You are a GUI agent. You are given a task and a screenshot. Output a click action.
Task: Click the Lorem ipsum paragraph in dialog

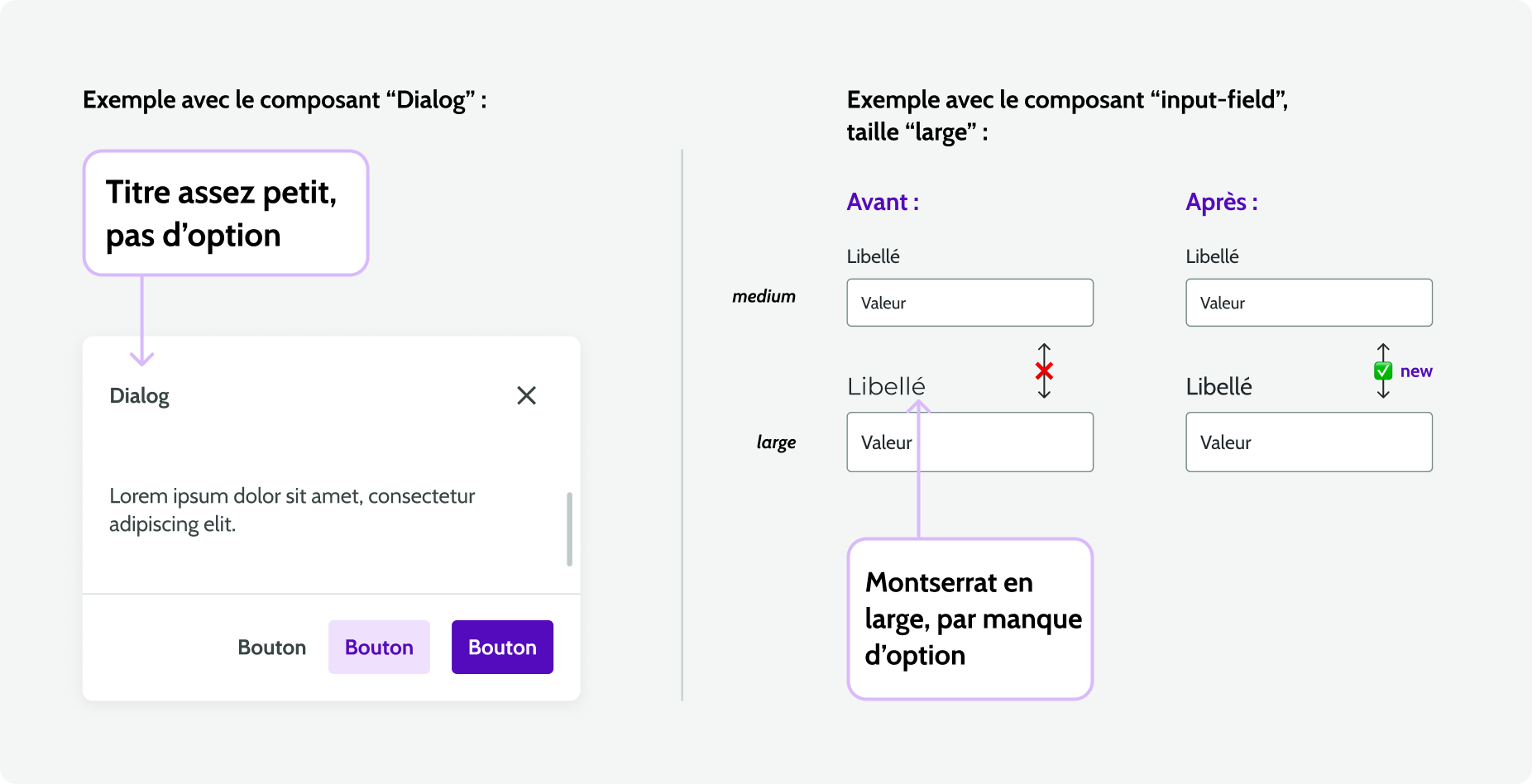(x=292, y=509)
